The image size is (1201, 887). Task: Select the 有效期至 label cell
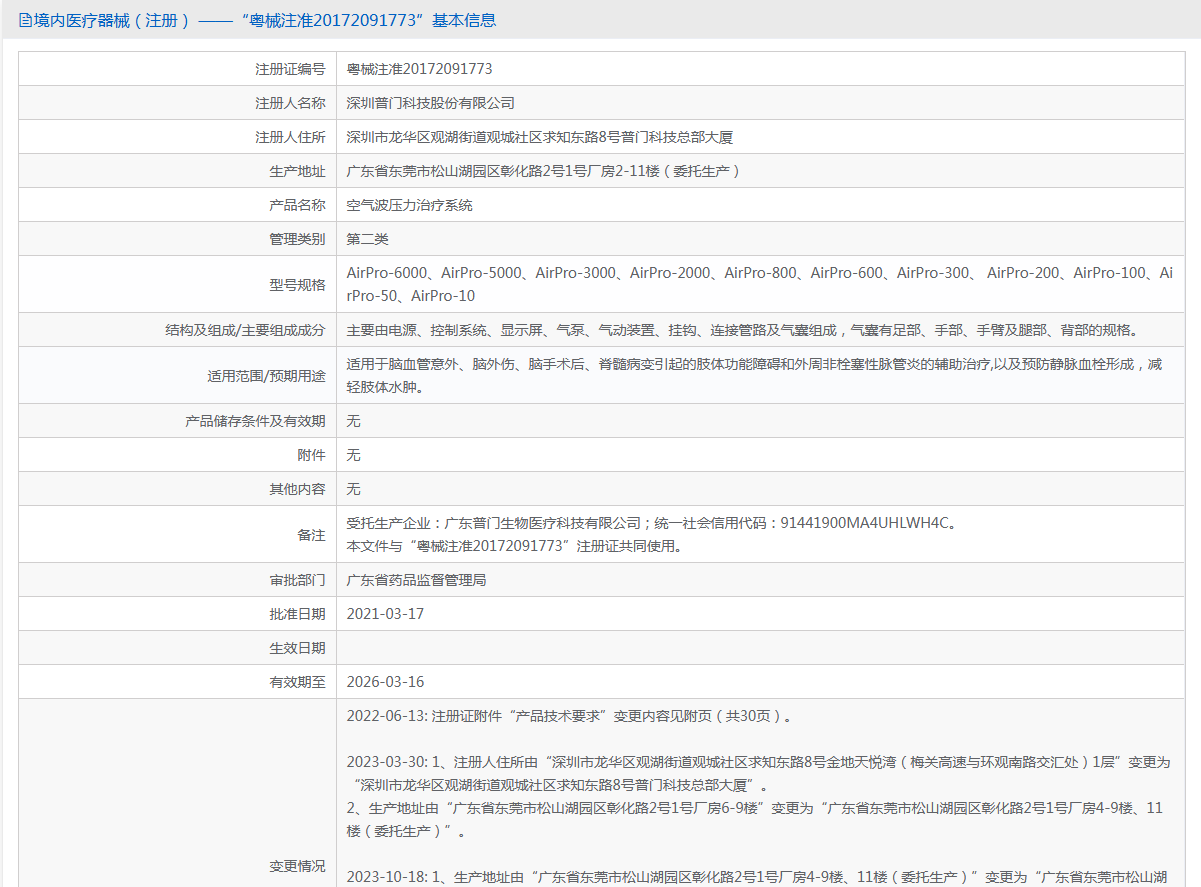pos(178,682)
